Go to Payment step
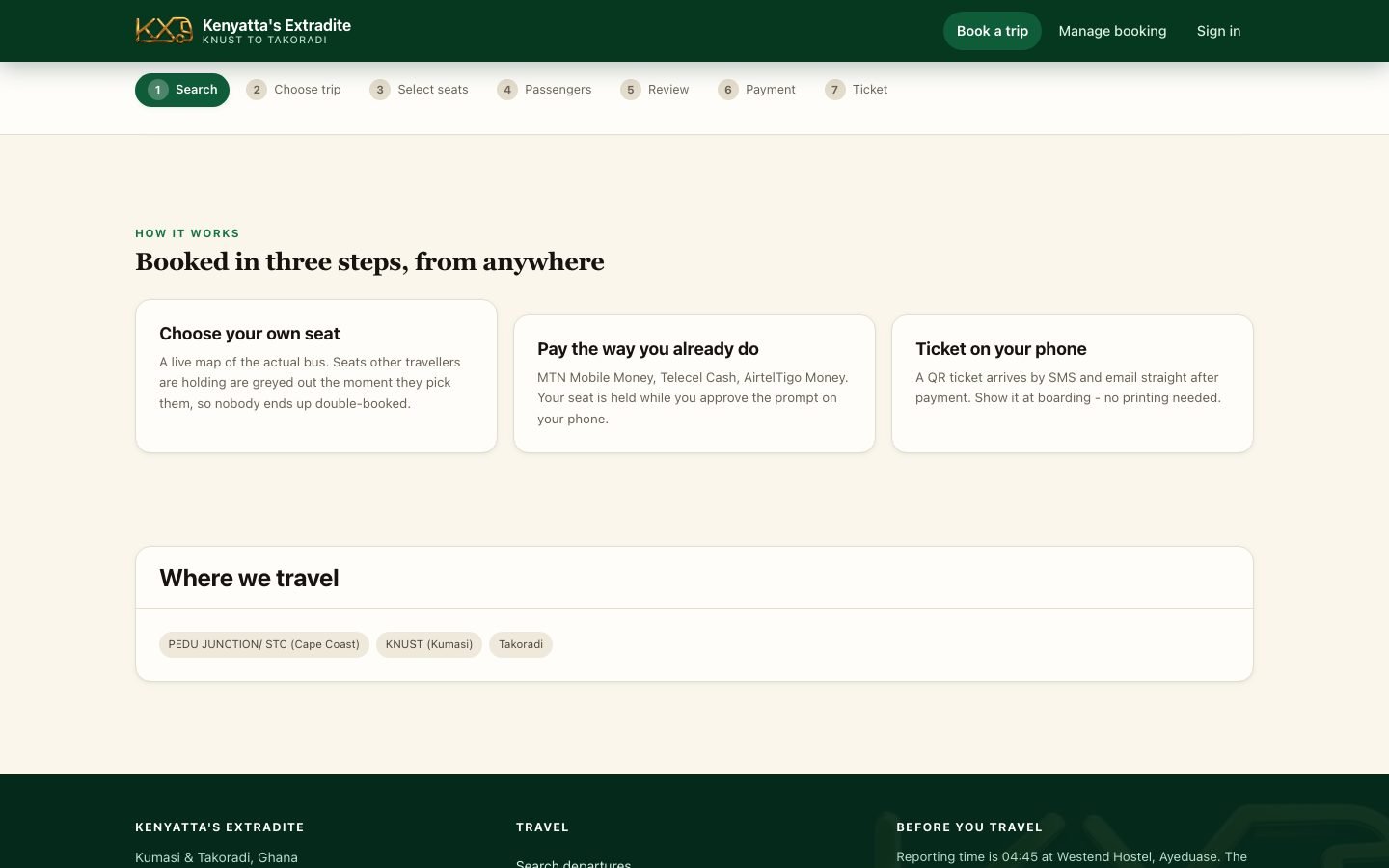Viewport: 1389px width, 868px height. 757,90
